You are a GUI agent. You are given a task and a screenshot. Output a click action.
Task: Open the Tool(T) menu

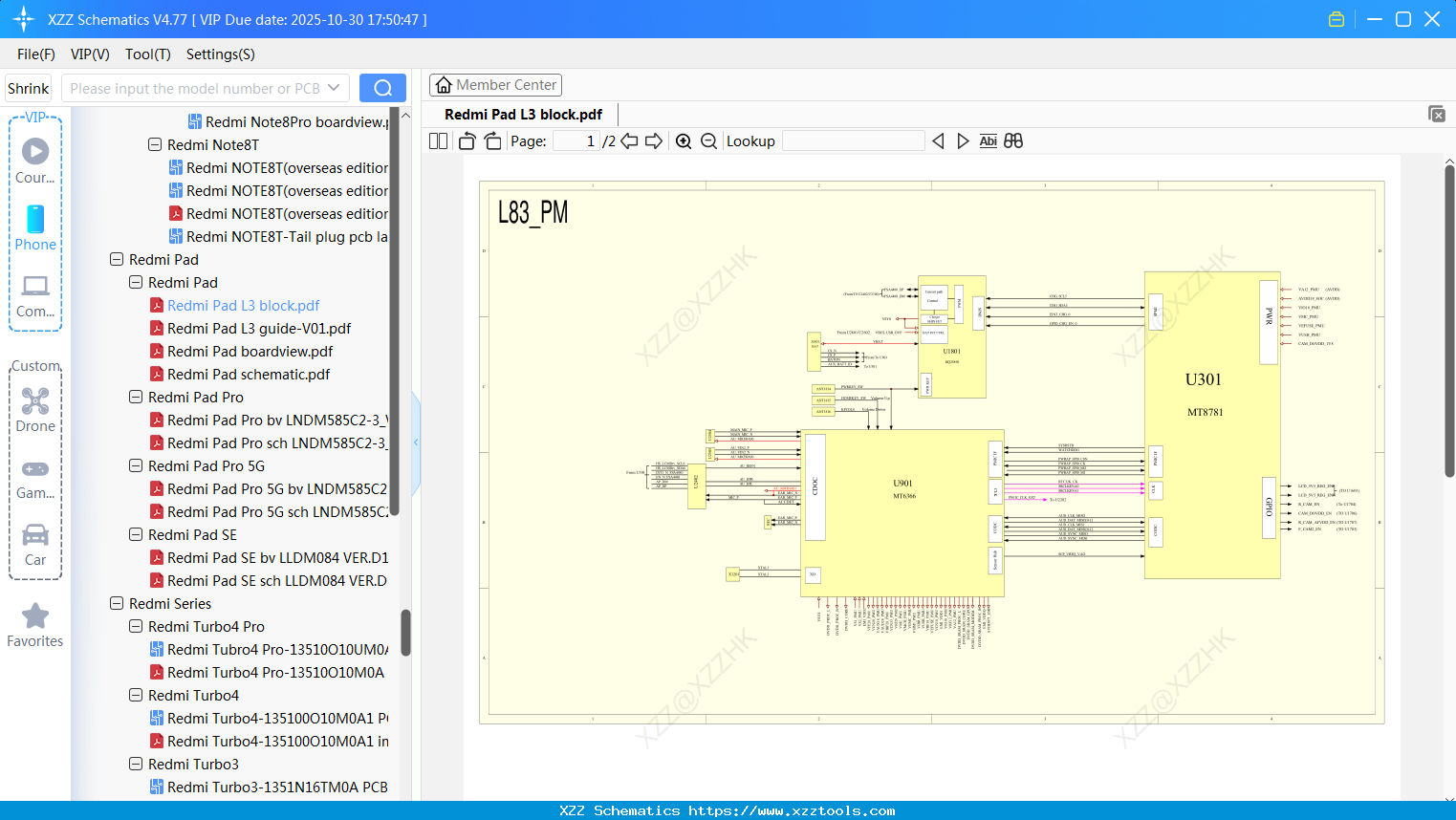[147, 54]
